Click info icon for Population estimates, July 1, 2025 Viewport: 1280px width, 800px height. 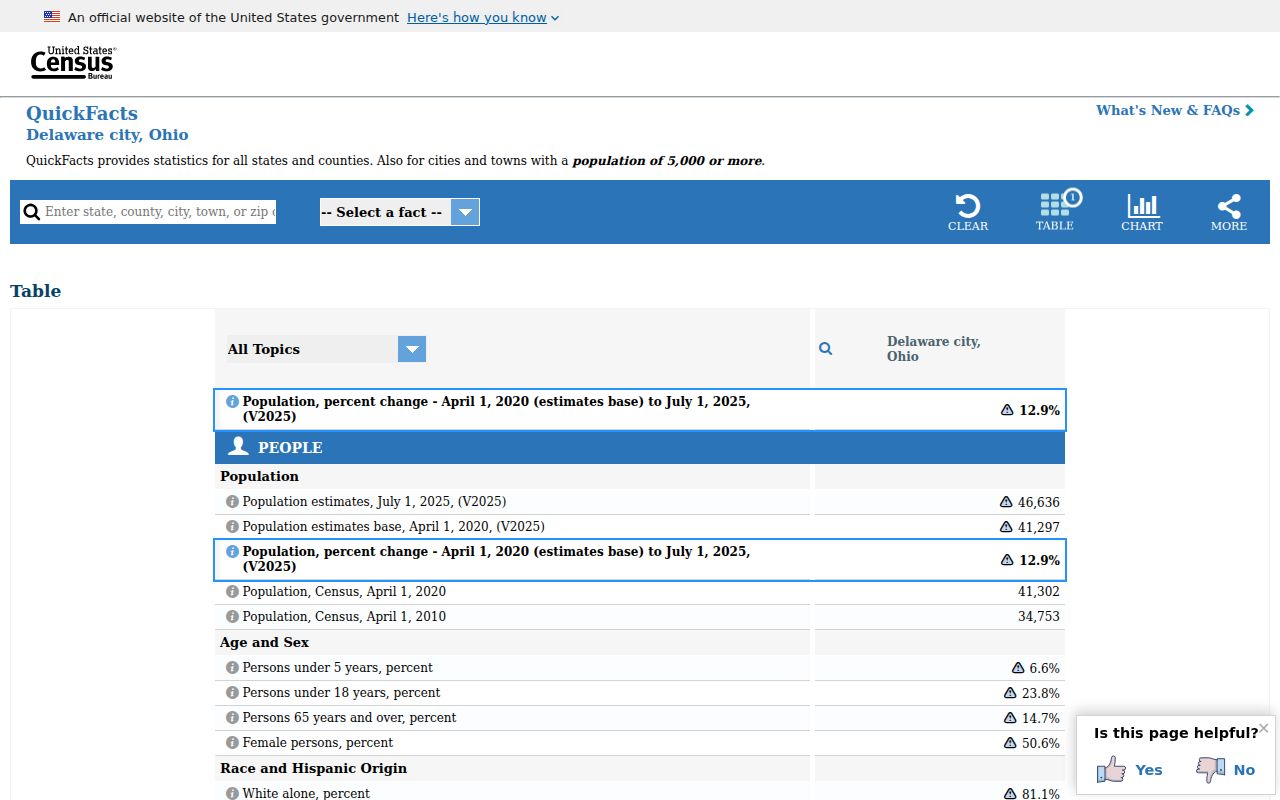[232, 501]
